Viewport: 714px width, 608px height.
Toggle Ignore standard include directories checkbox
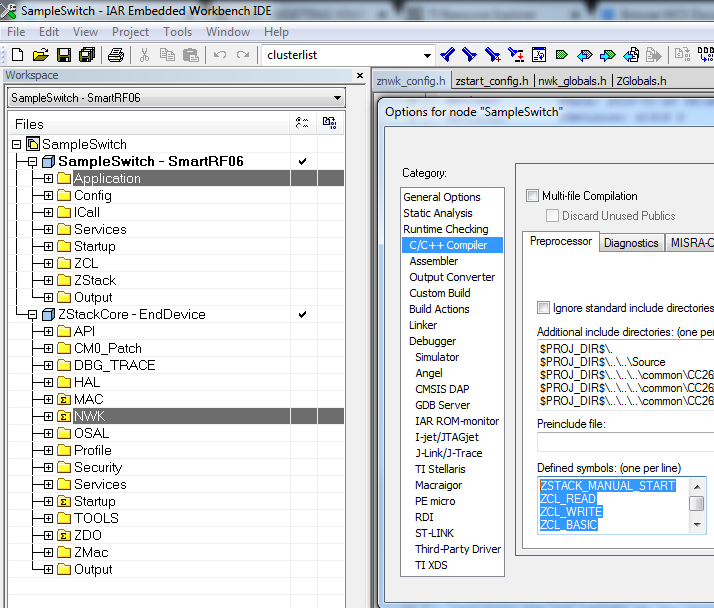(543, 307)
